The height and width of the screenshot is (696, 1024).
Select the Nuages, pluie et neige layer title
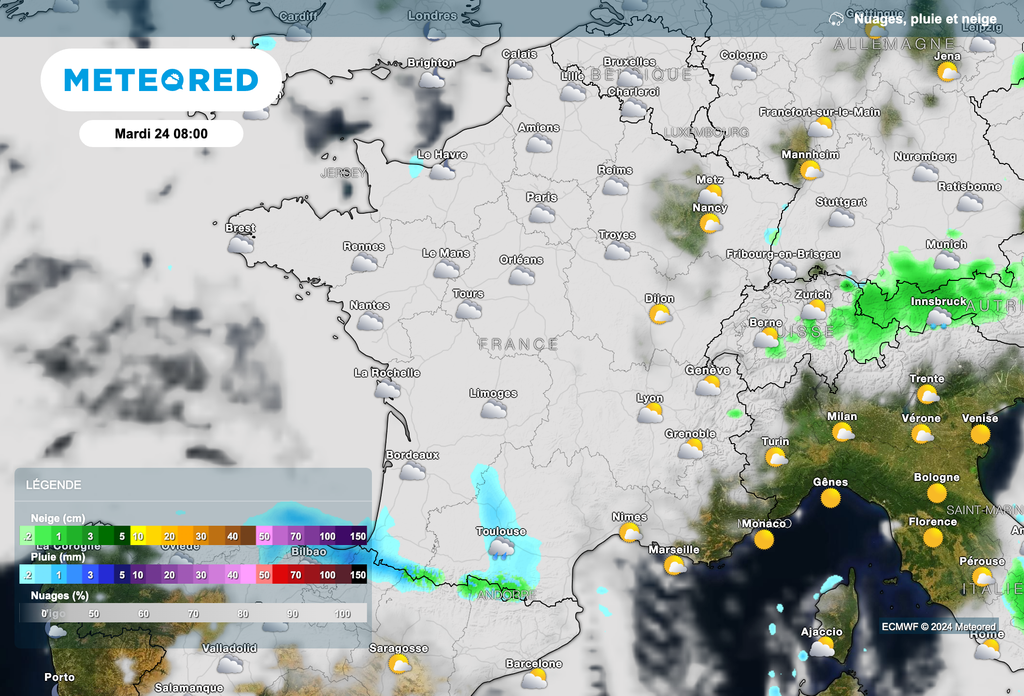coord(925,19)
